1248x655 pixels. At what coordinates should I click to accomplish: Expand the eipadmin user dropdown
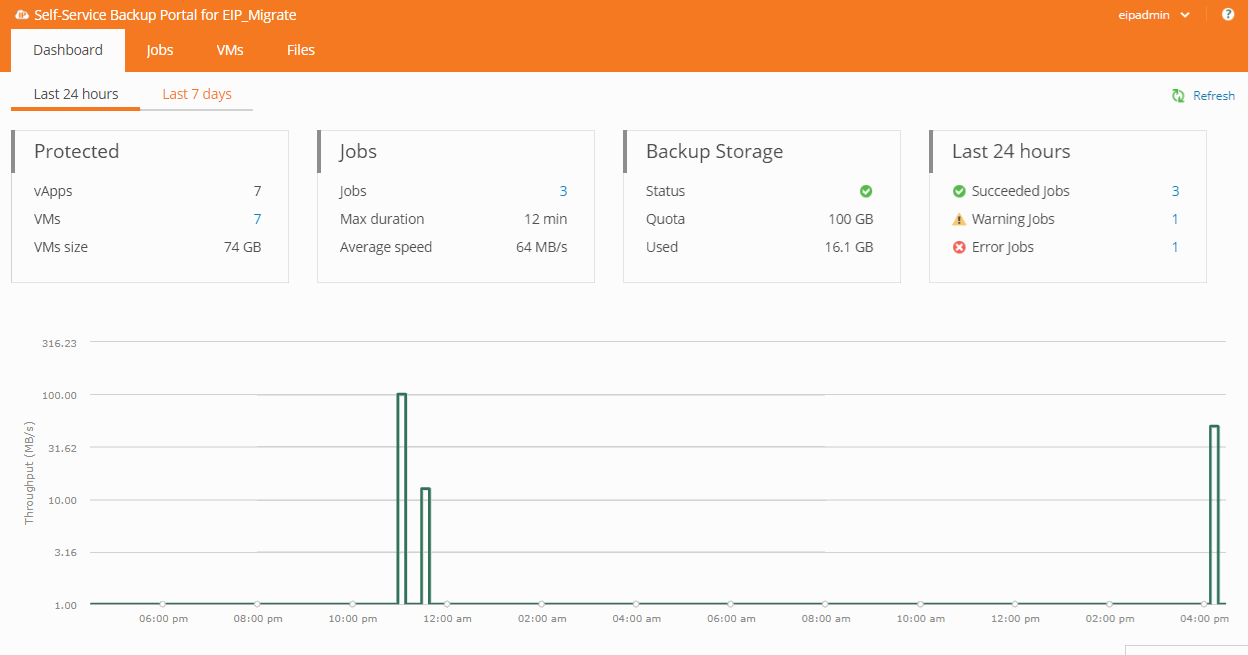[x=1154, y=15]
